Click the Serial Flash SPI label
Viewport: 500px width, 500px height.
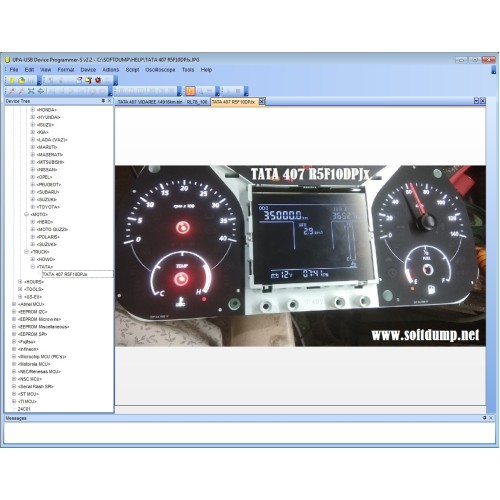point(36,386)
